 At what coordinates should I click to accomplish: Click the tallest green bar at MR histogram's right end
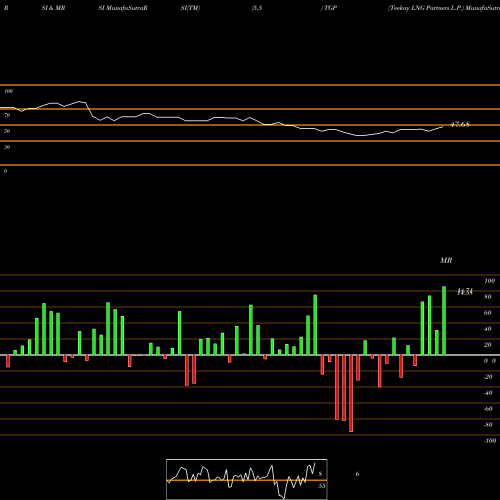point(444,321)
